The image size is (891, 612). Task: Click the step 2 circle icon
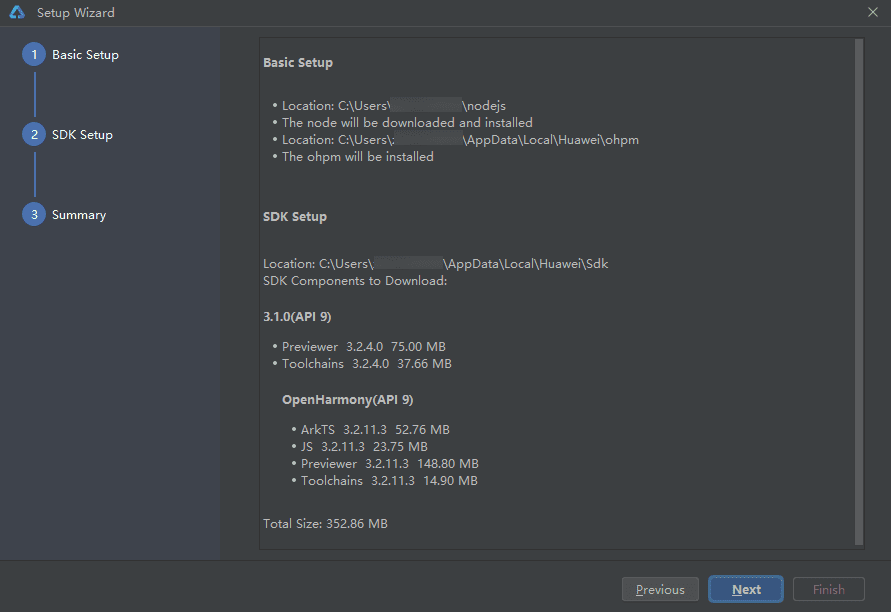click(x=34, y=135)
